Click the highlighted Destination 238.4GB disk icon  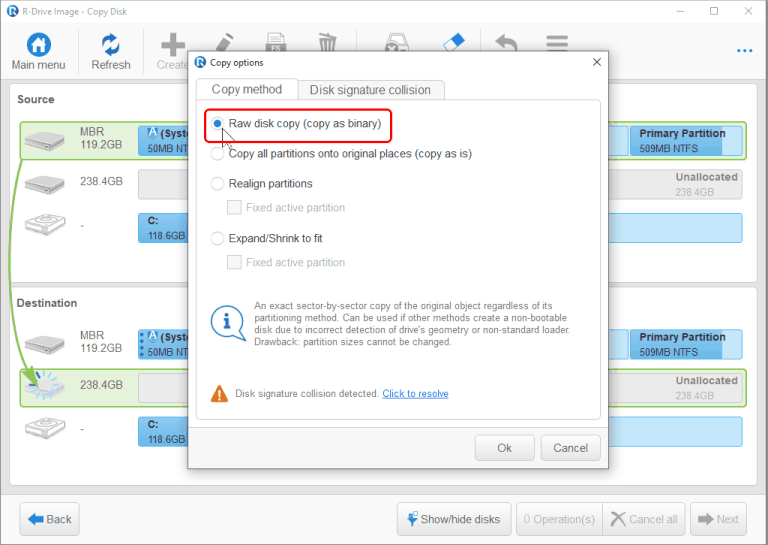45,385
